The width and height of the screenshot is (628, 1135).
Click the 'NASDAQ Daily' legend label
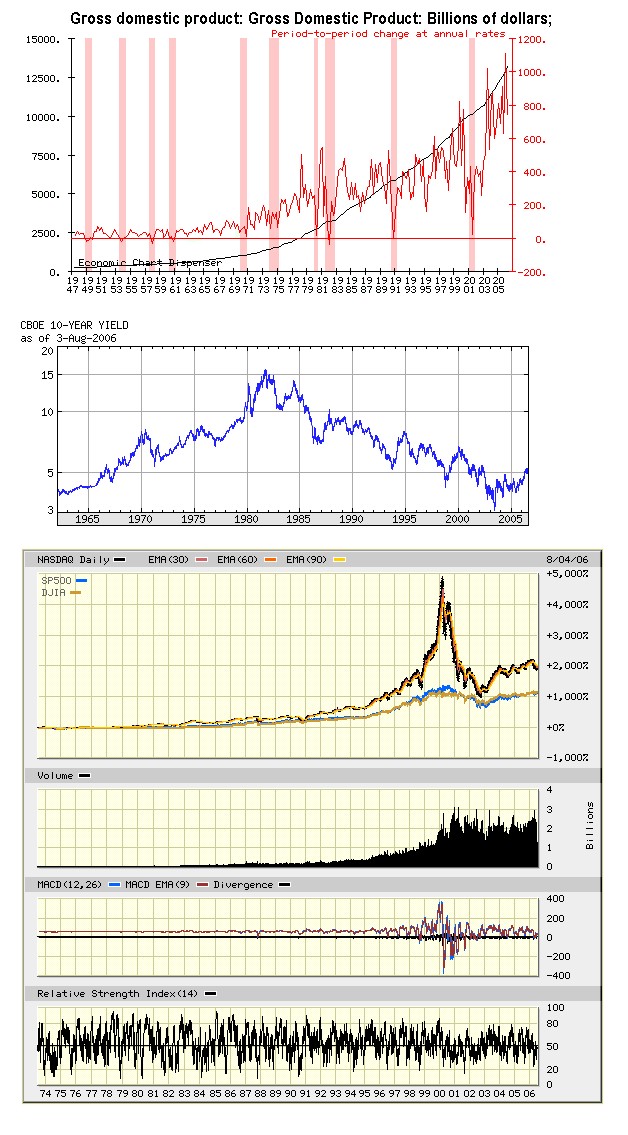point(74,560)
